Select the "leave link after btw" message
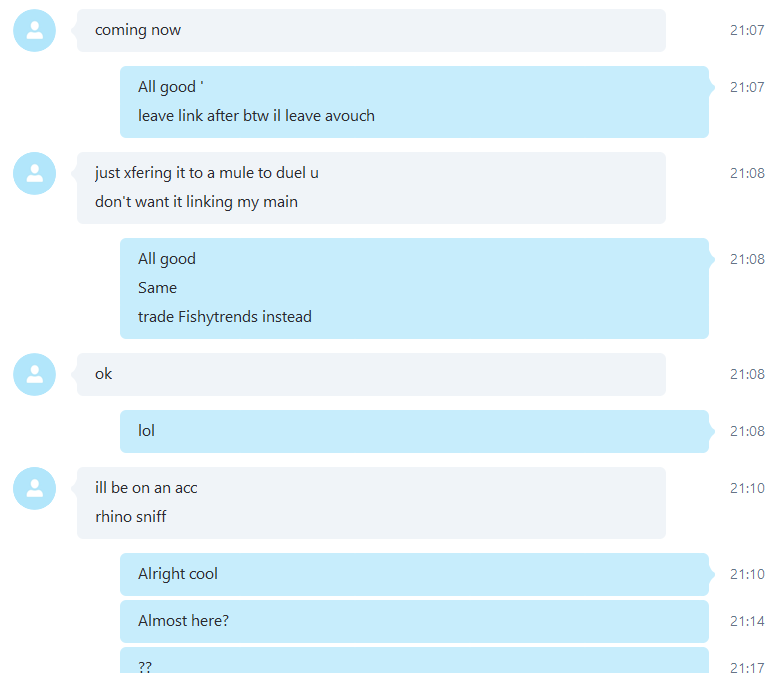Image resolution: width=774 pixels, height=684 pixels. point(256,115)
